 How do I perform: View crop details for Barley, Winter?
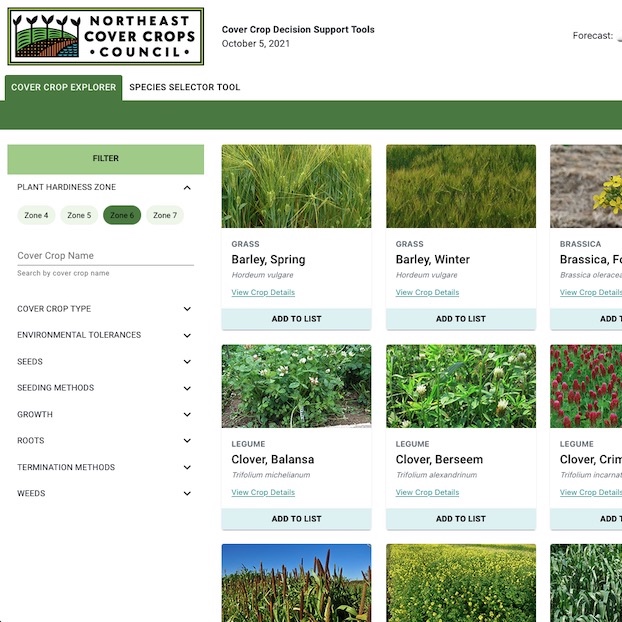pyautogui.click(x=427, y=292)
